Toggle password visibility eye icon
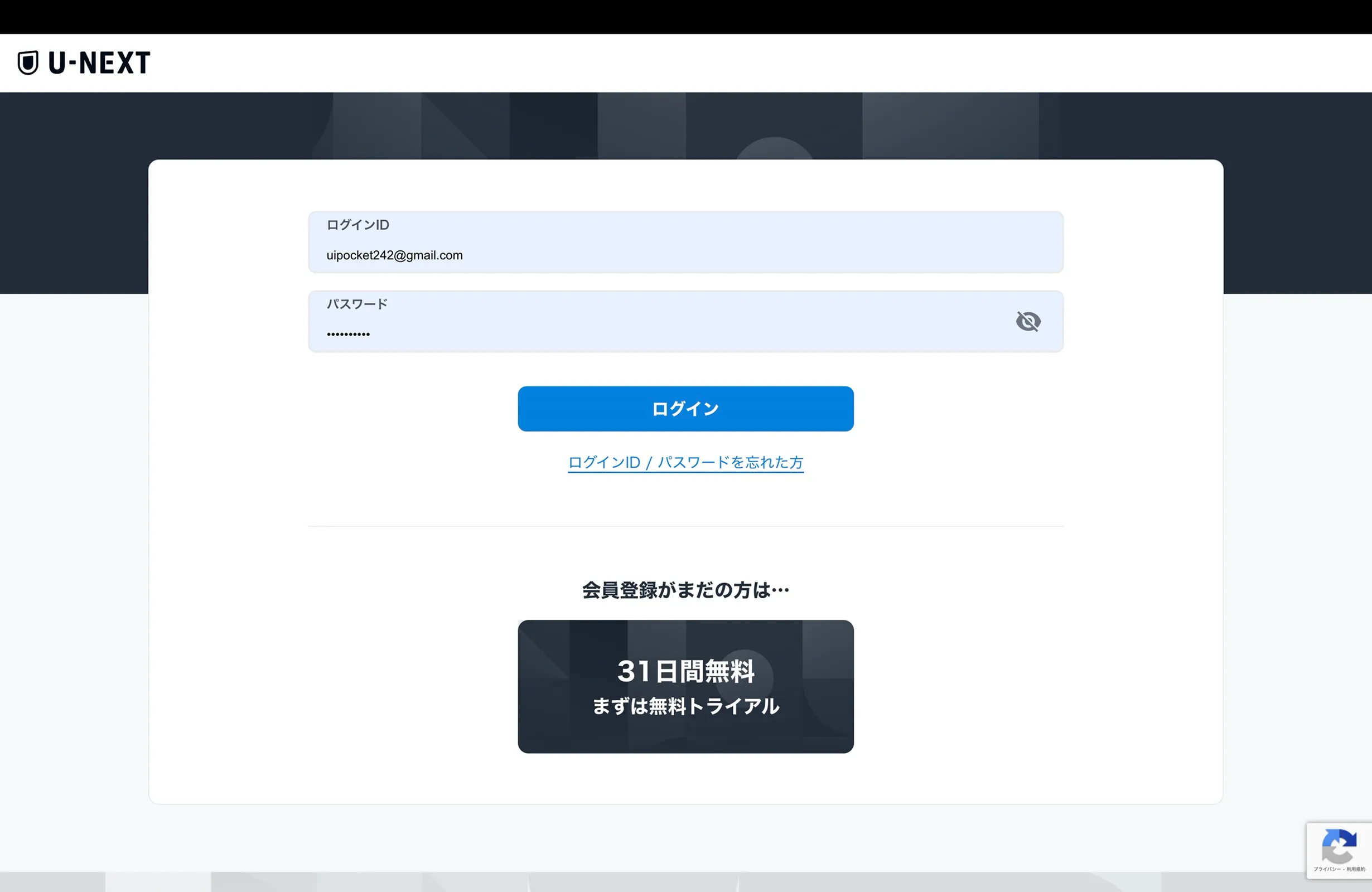The width and height of the screenshot is (1372, 892). coord(1028,321)
